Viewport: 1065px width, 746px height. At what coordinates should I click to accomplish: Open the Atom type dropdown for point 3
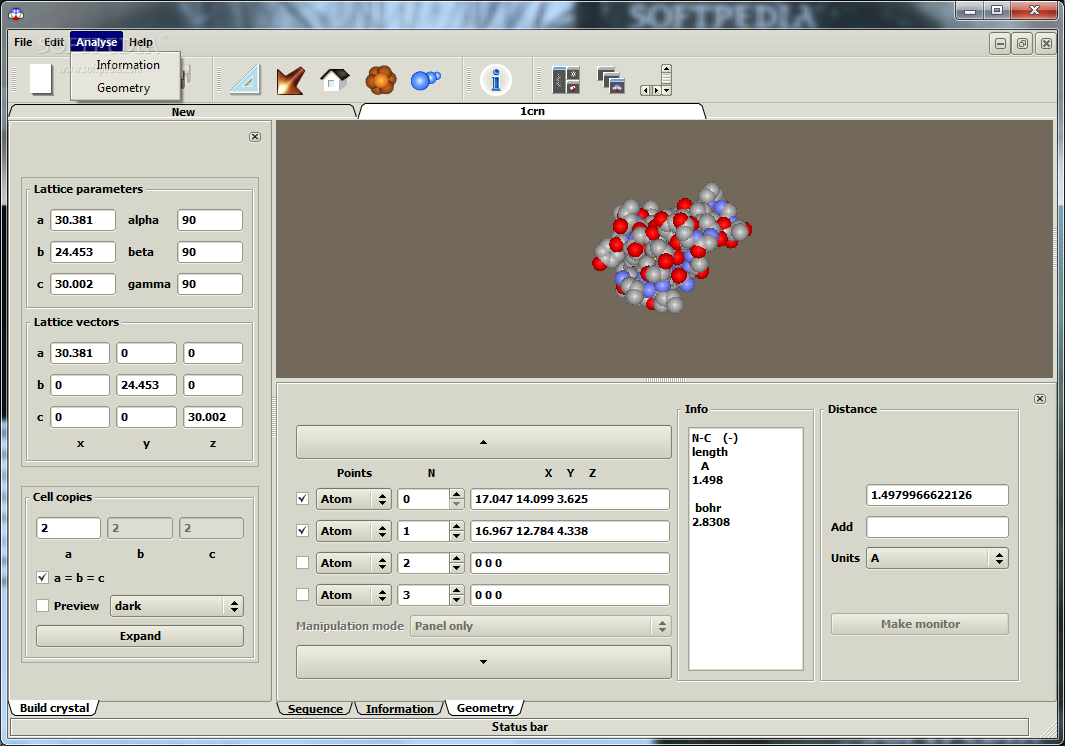(353, 594)
